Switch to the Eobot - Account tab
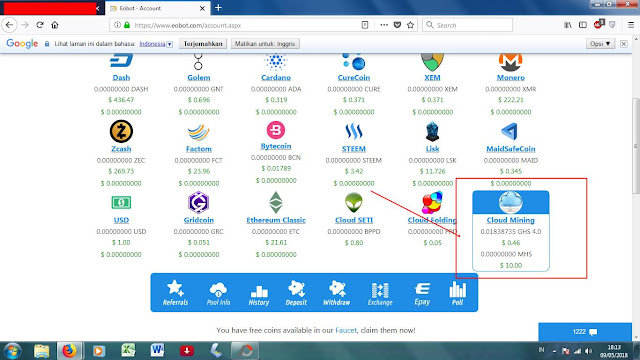Screen dimensions: 640x360 pos(157,8)
